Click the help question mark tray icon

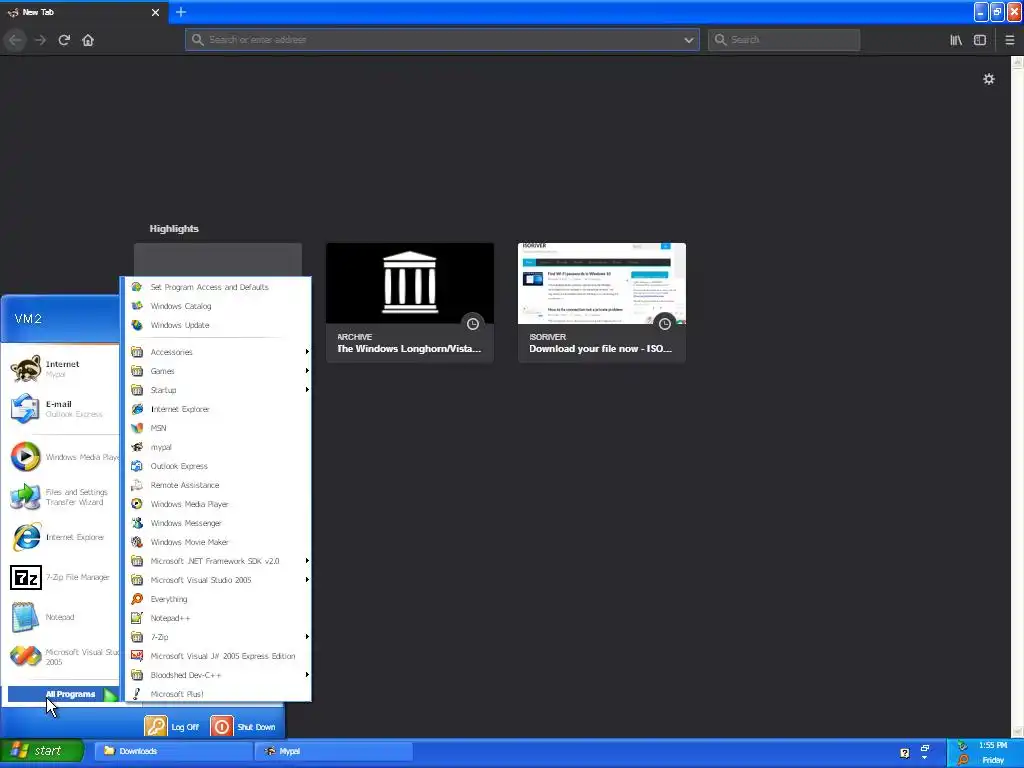[x=904, y=753]
